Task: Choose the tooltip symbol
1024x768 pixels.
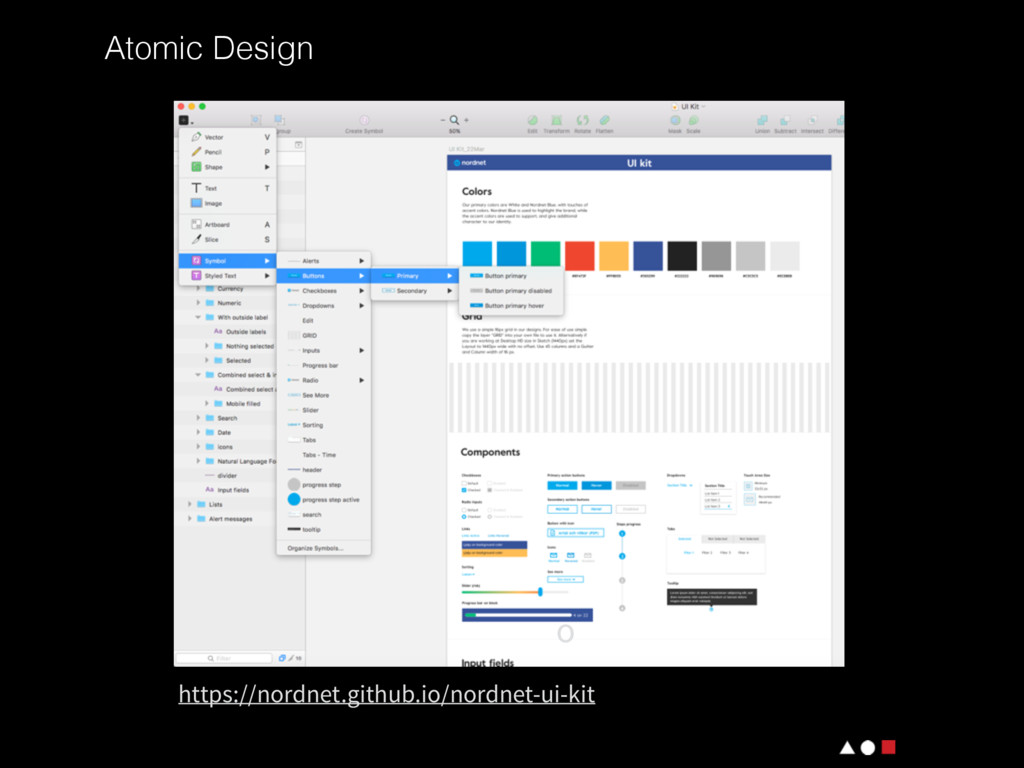Action: click(324, 530)
